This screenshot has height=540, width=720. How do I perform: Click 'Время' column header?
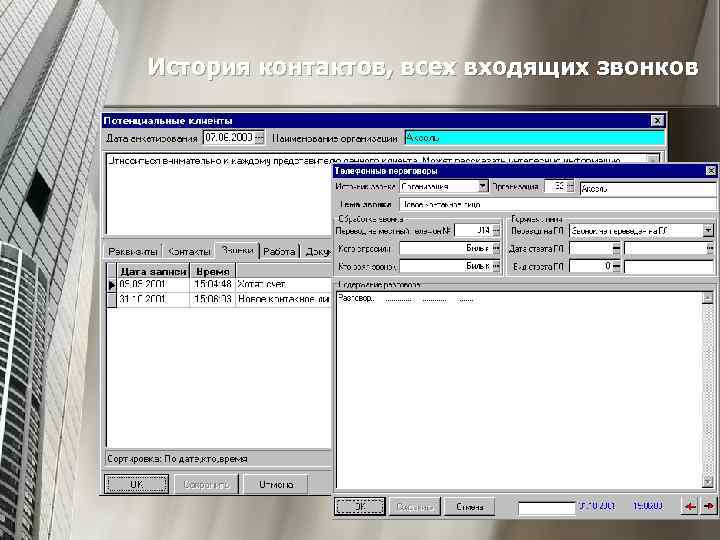(x=213, y=271)
